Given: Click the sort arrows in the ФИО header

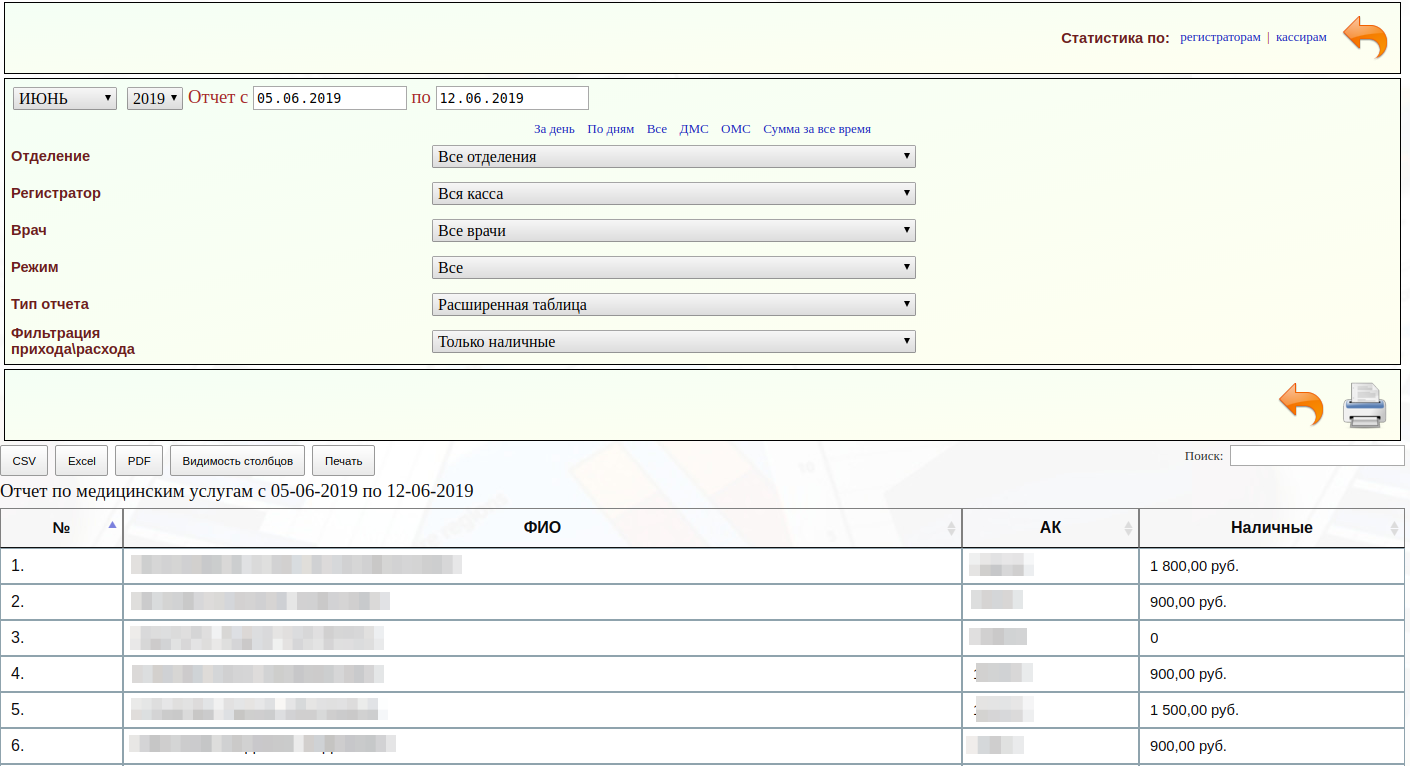Looking at the screenshot, I should 951,528.
